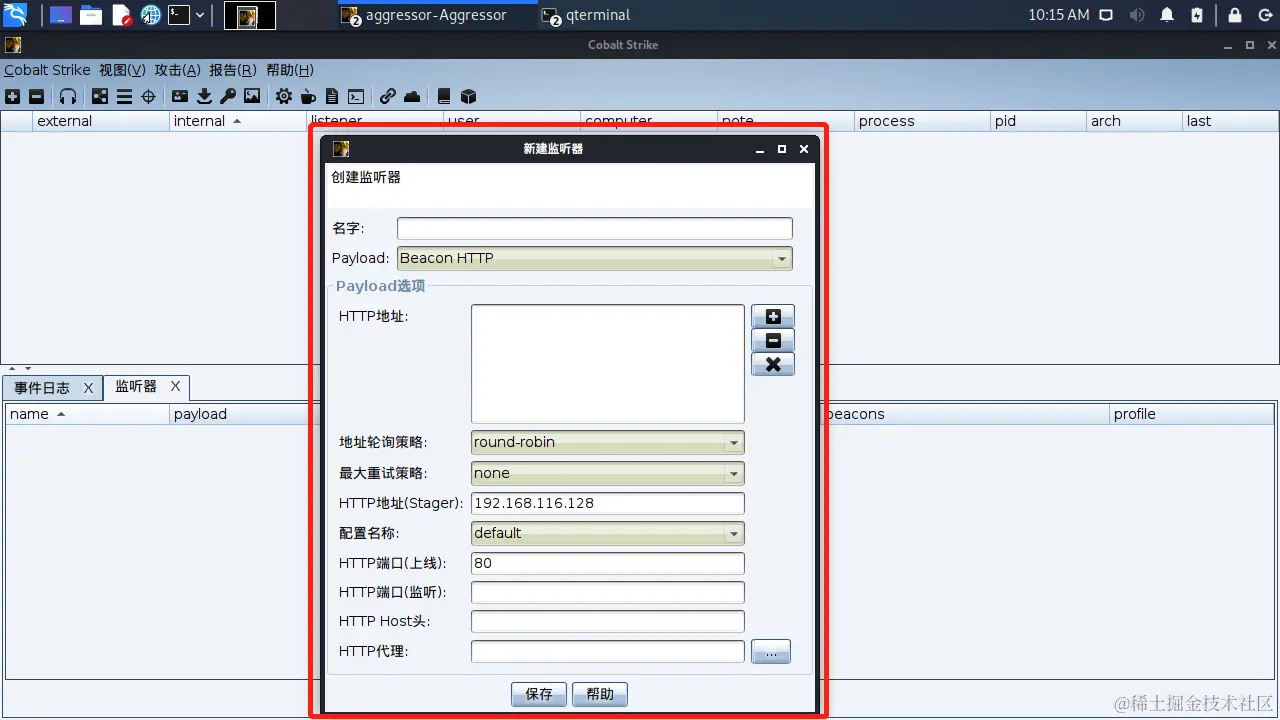
Task: Show the target table crosshair icon
Action: [x=149, y=96]
